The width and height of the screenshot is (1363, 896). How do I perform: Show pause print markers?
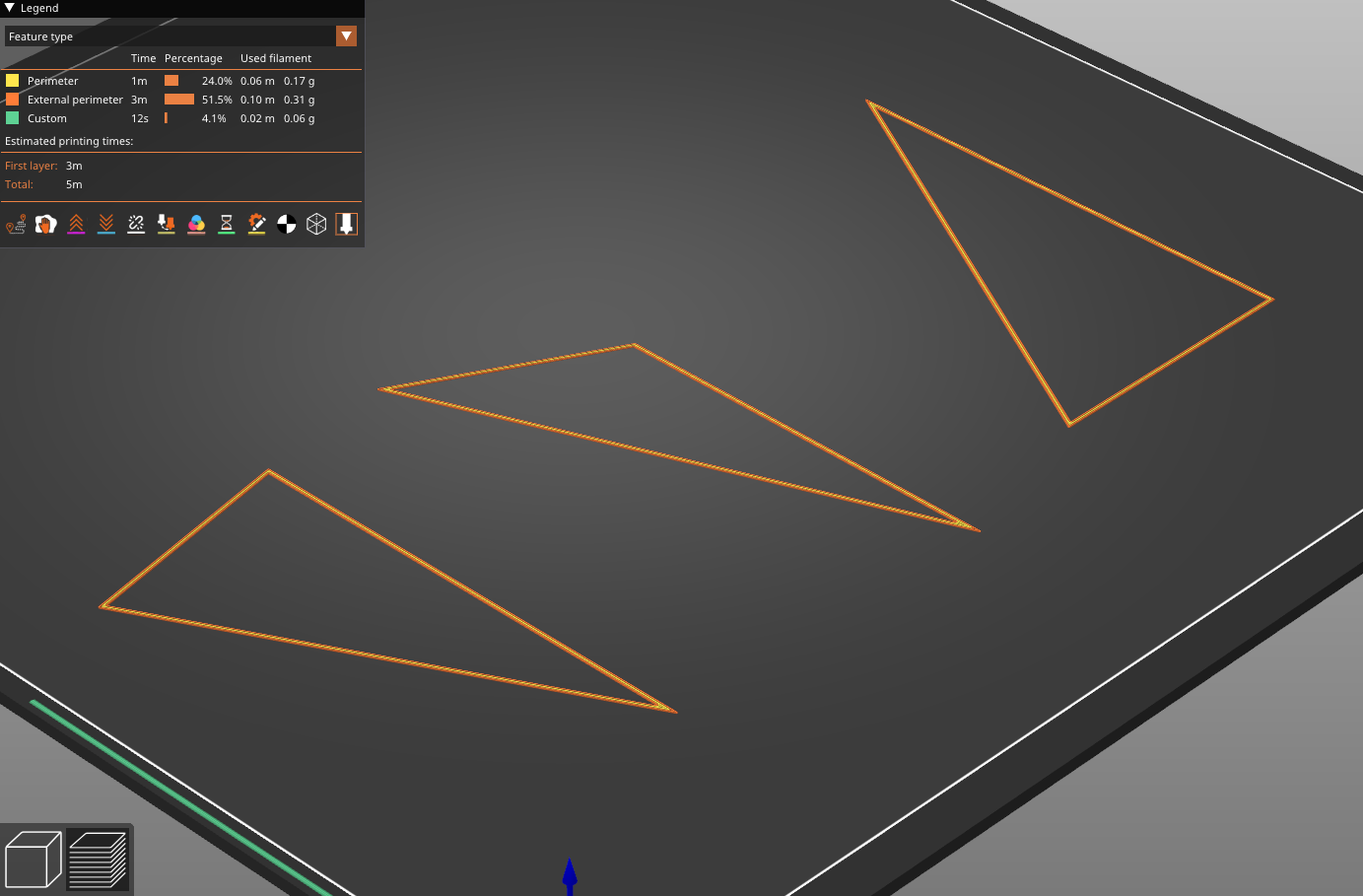coord(227,224)
